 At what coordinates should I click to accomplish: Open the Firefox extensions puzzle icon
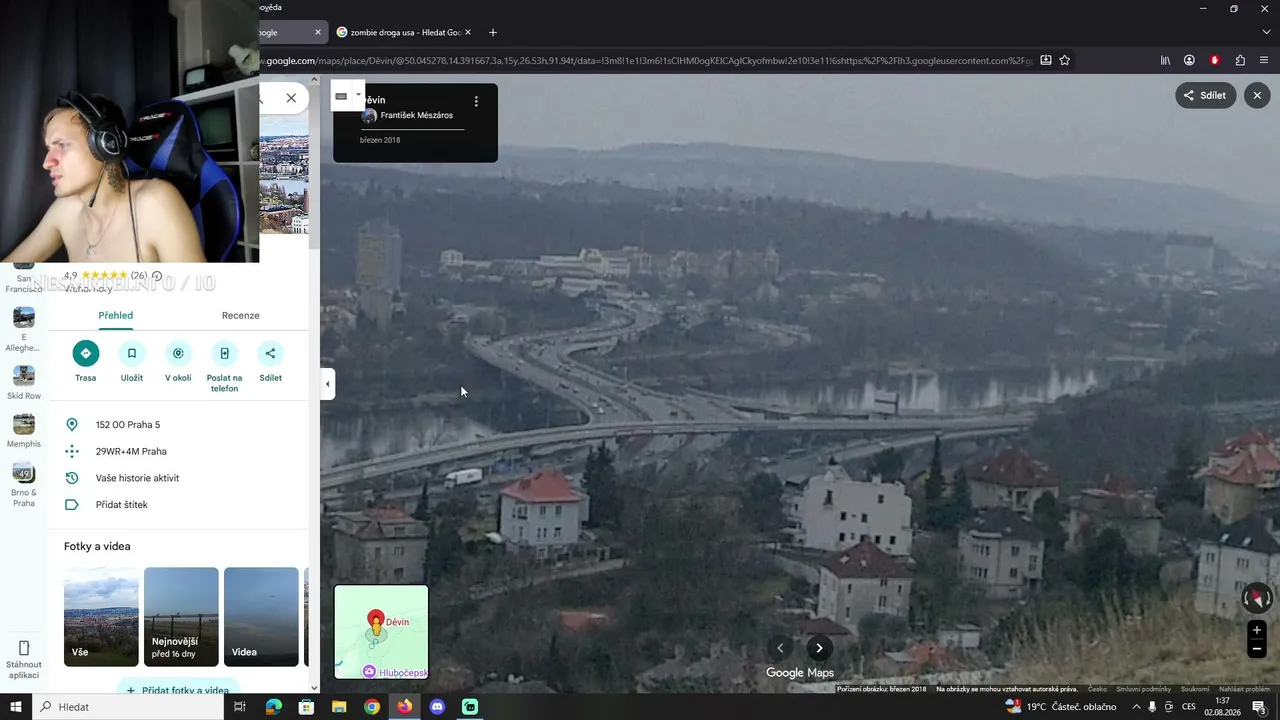coord(1240,60)
